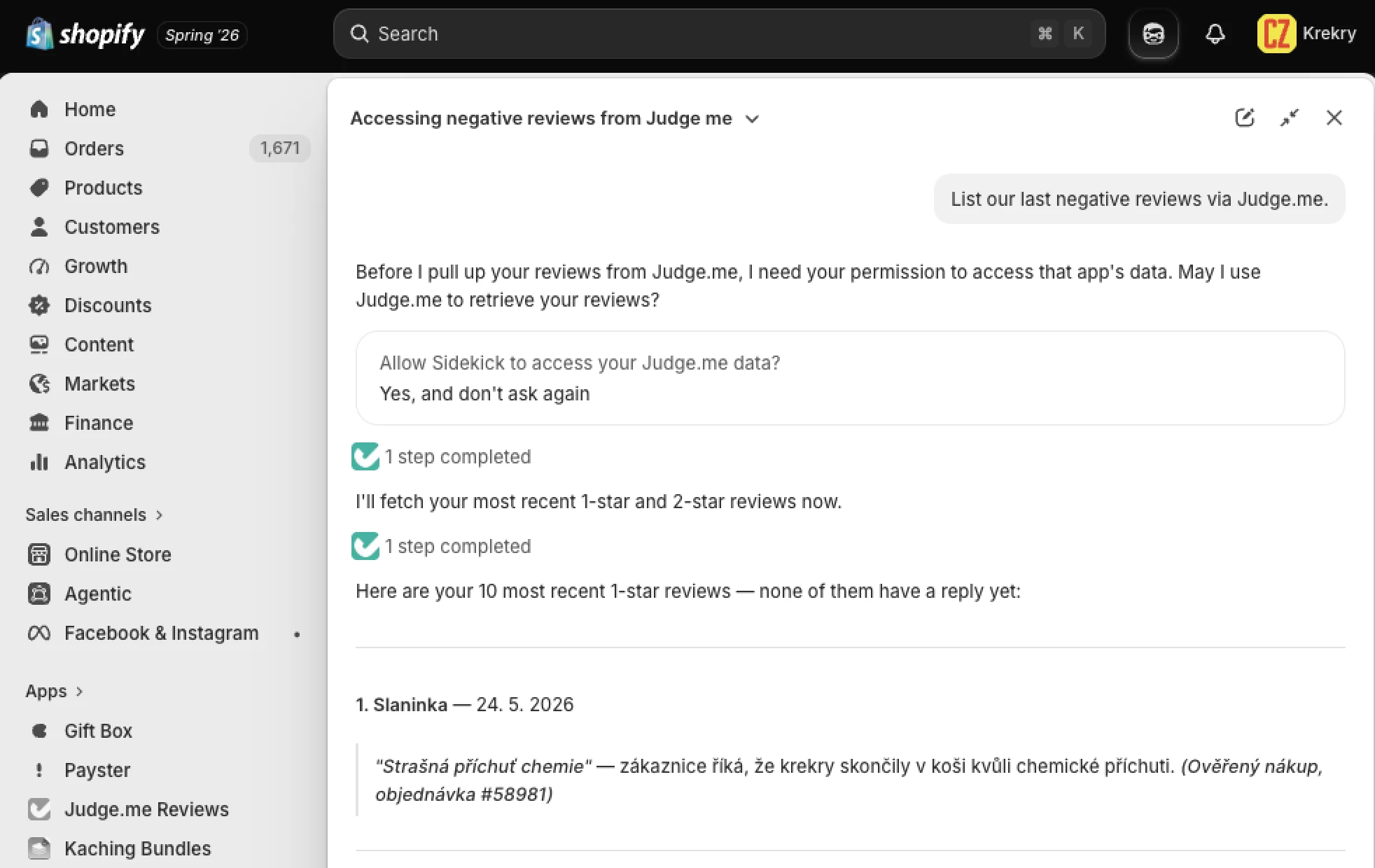
Task: Expand the Sales channels section
Action: [x=94, y=514]
